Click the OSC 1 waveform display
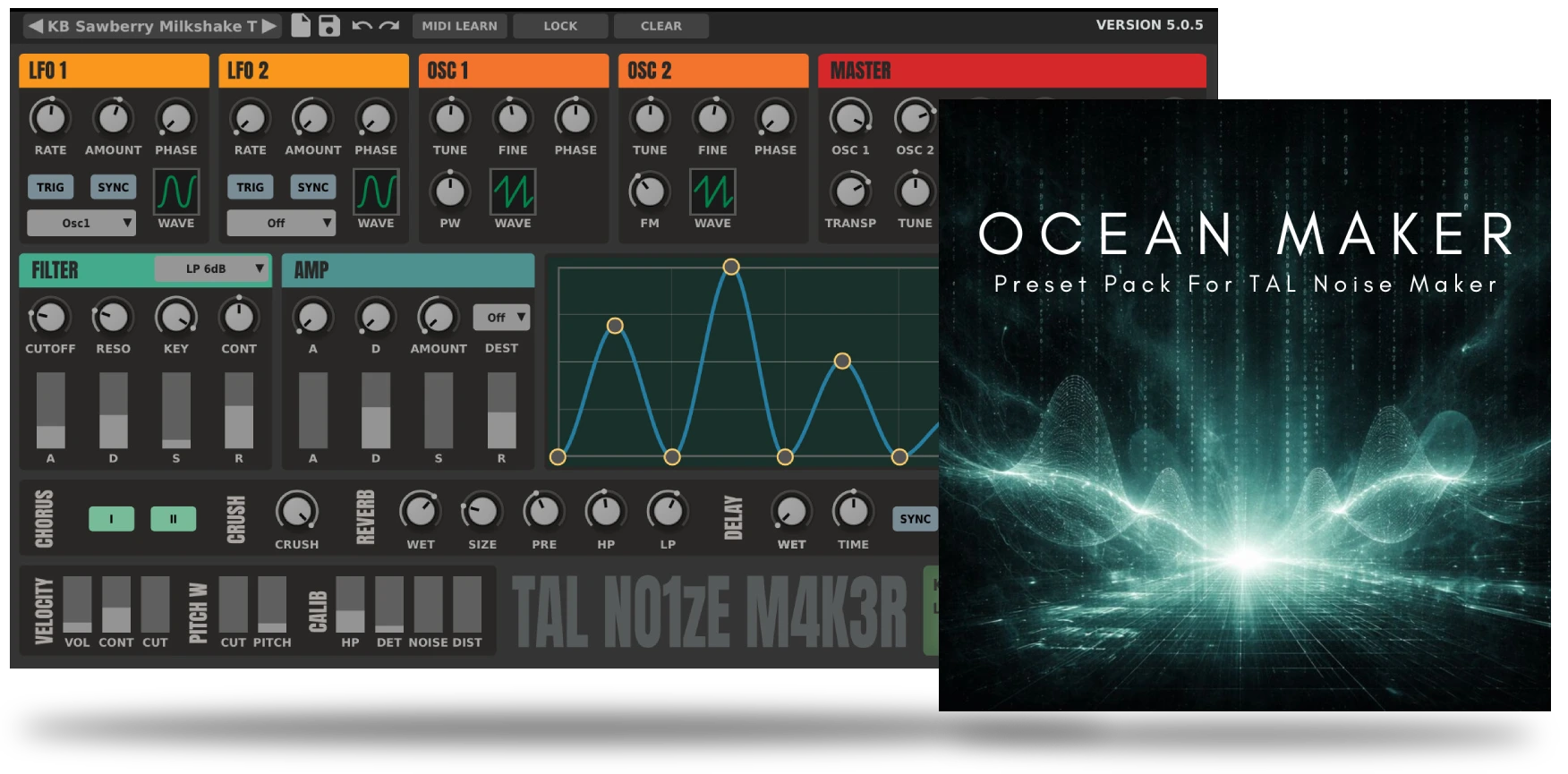This screenshot has width=1568, height=774. [x=513, y=191]
